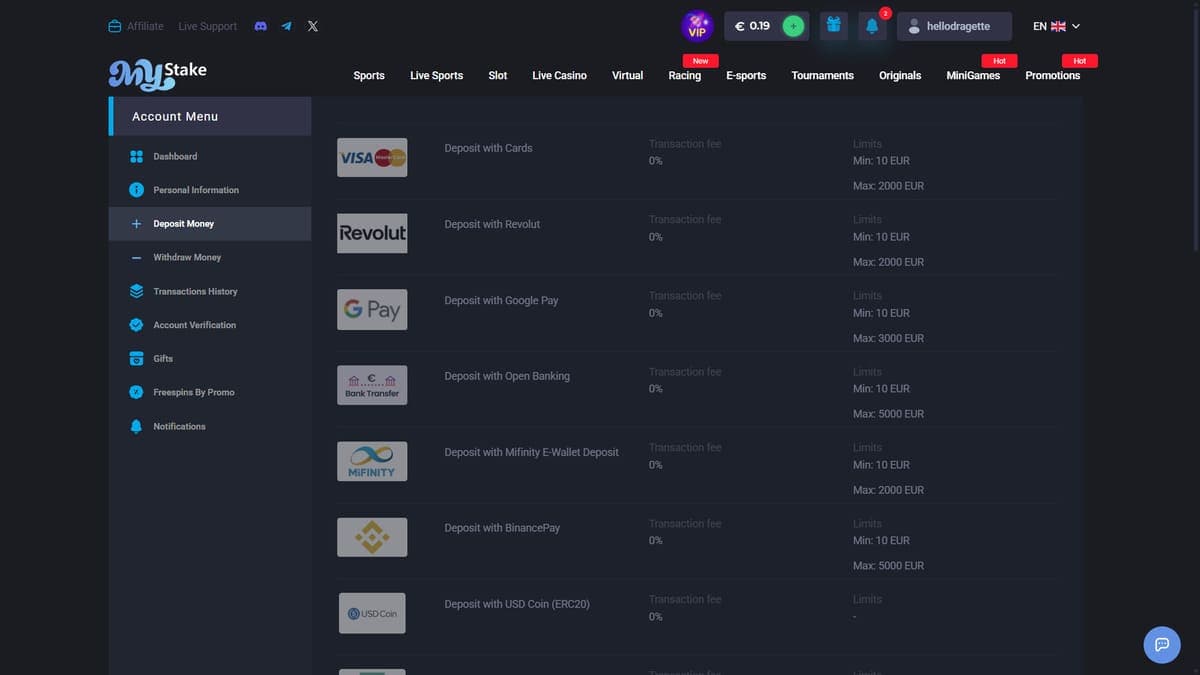Select the Mifinity logo tile

pyautogui.click(x=372, y=461)
